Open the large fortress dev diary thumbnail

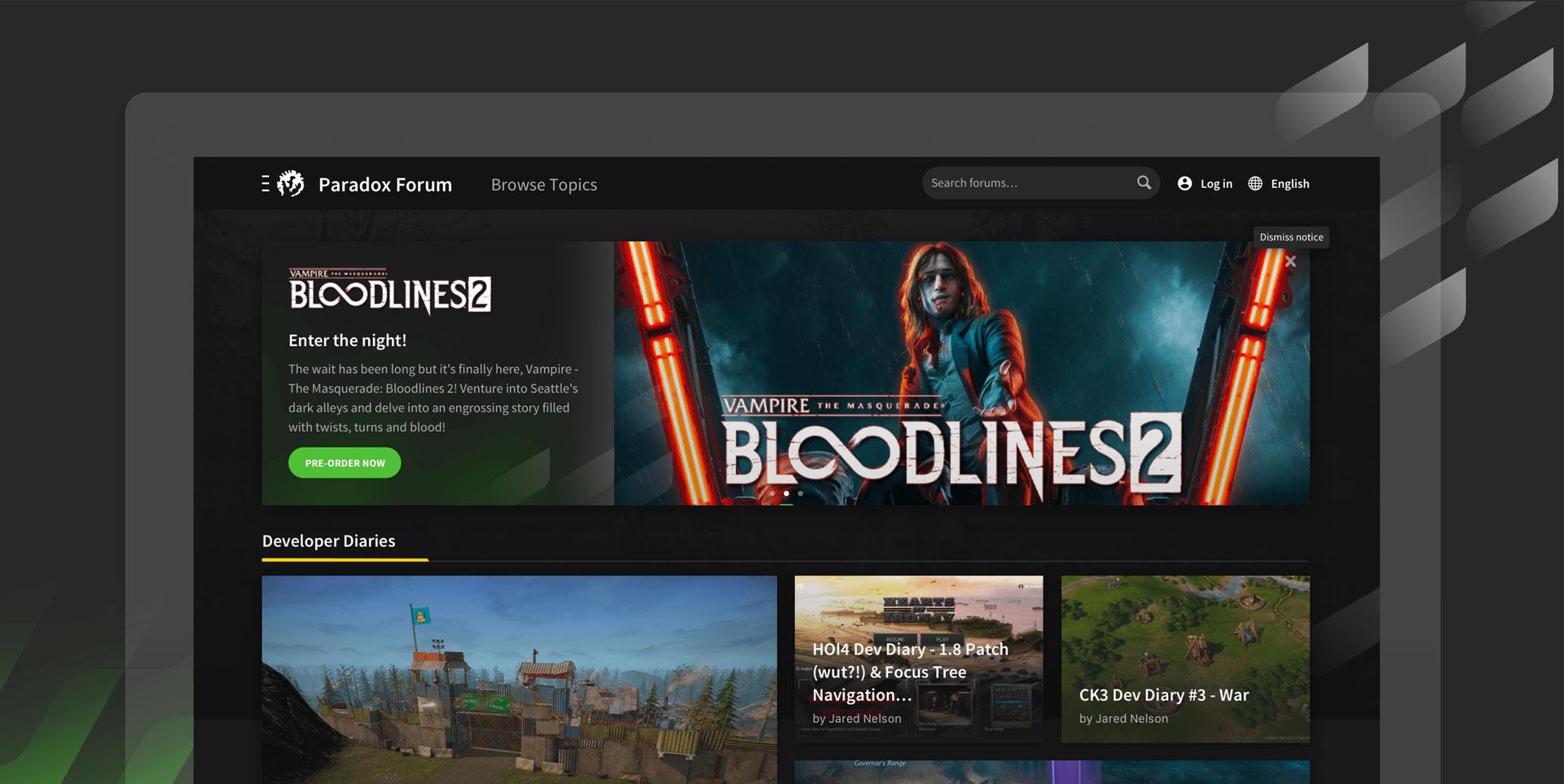[x=519, y=680]
